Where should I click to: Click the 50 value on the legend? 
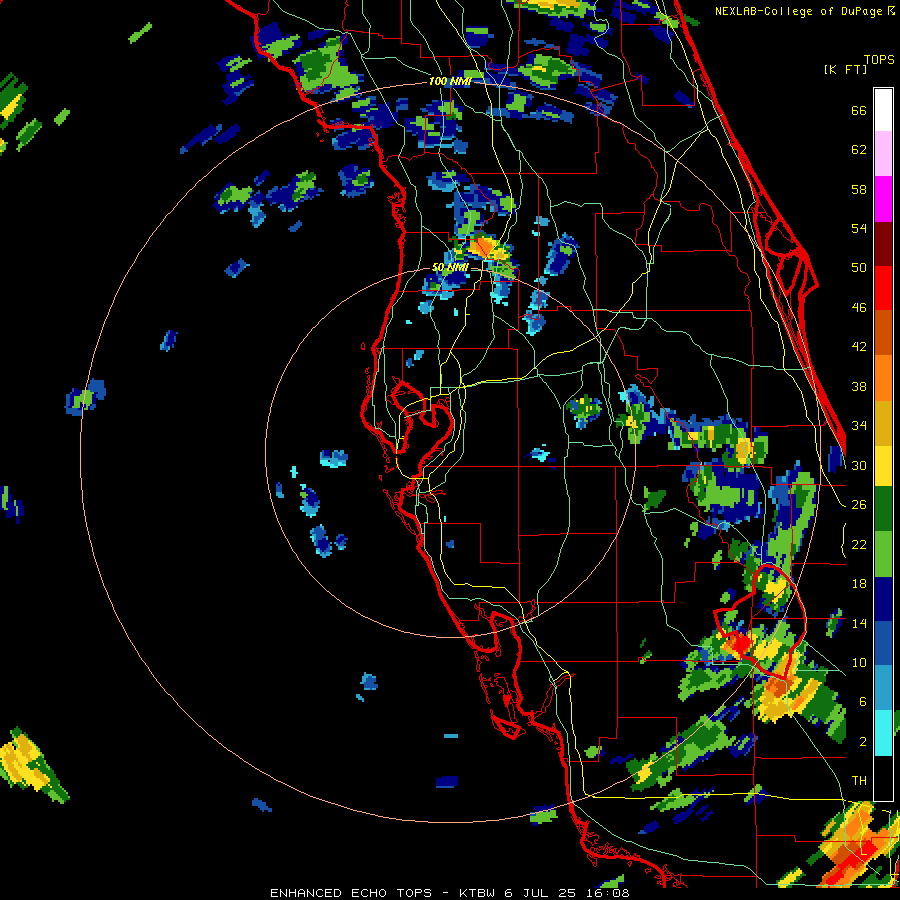[x=859, y=268]
